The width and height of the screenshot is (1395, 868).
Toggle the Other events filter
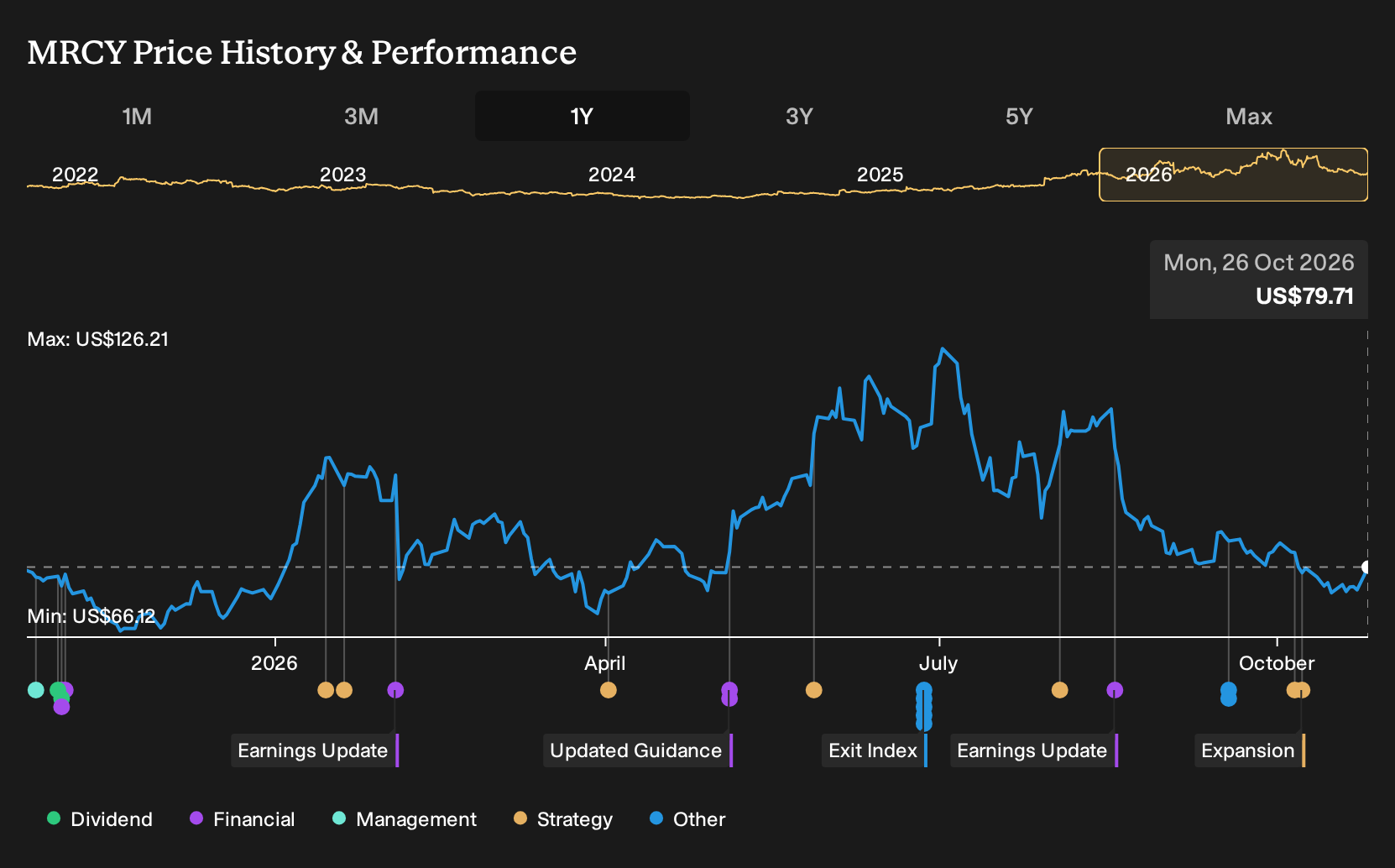[x=687, y=819]
